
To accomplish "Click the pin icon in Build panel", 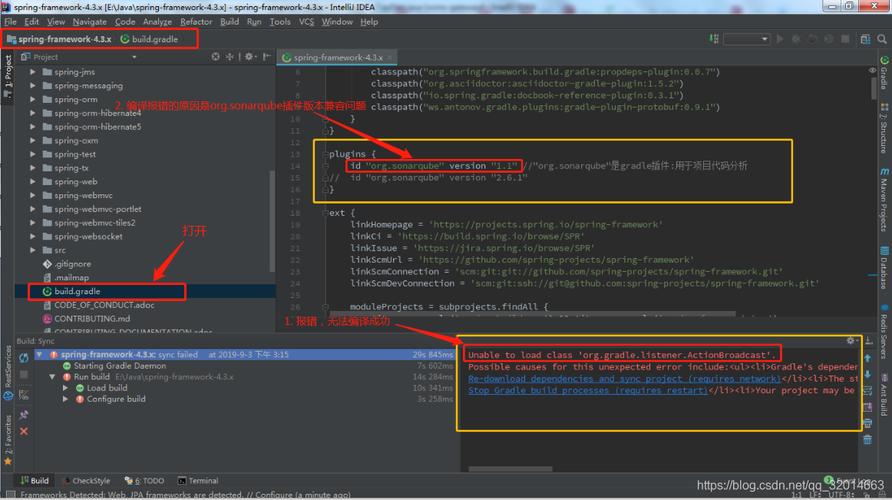I will click(24, 413).
